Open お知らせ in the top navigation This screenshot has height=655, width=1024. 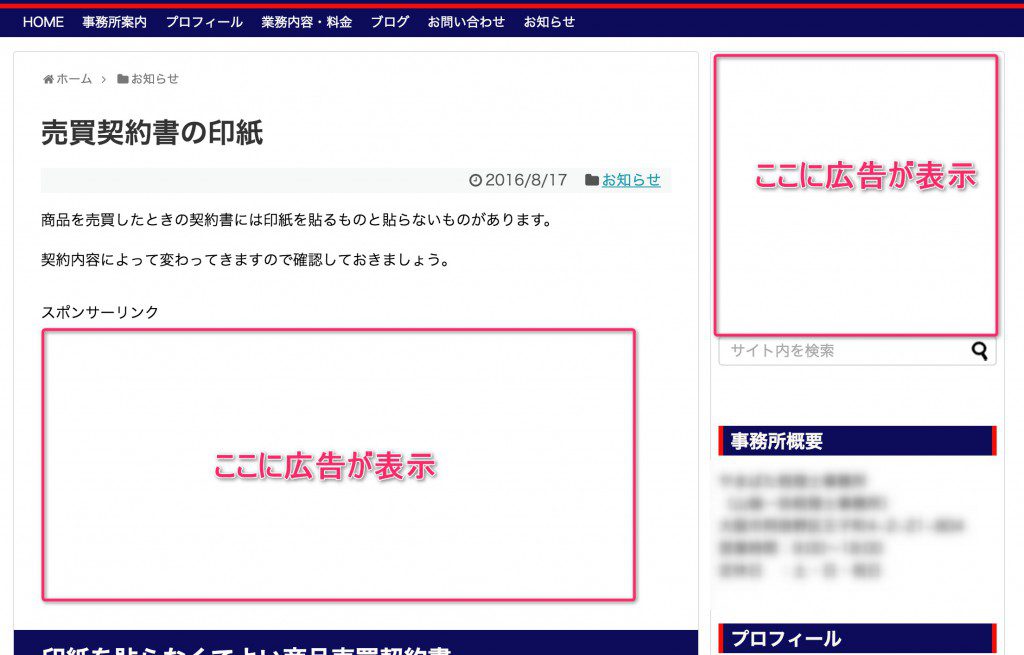point(549,22)
